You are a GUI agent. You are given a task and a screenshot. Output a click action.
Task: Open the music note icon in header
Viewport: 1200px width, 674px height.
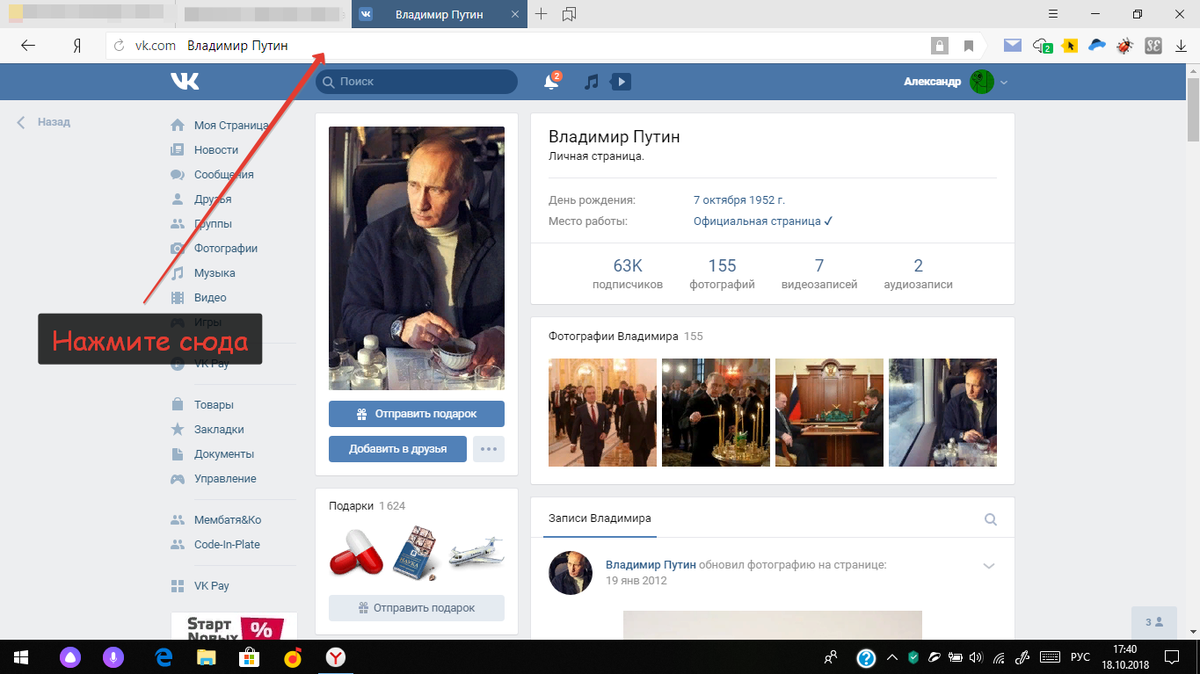tap(591, 82)
